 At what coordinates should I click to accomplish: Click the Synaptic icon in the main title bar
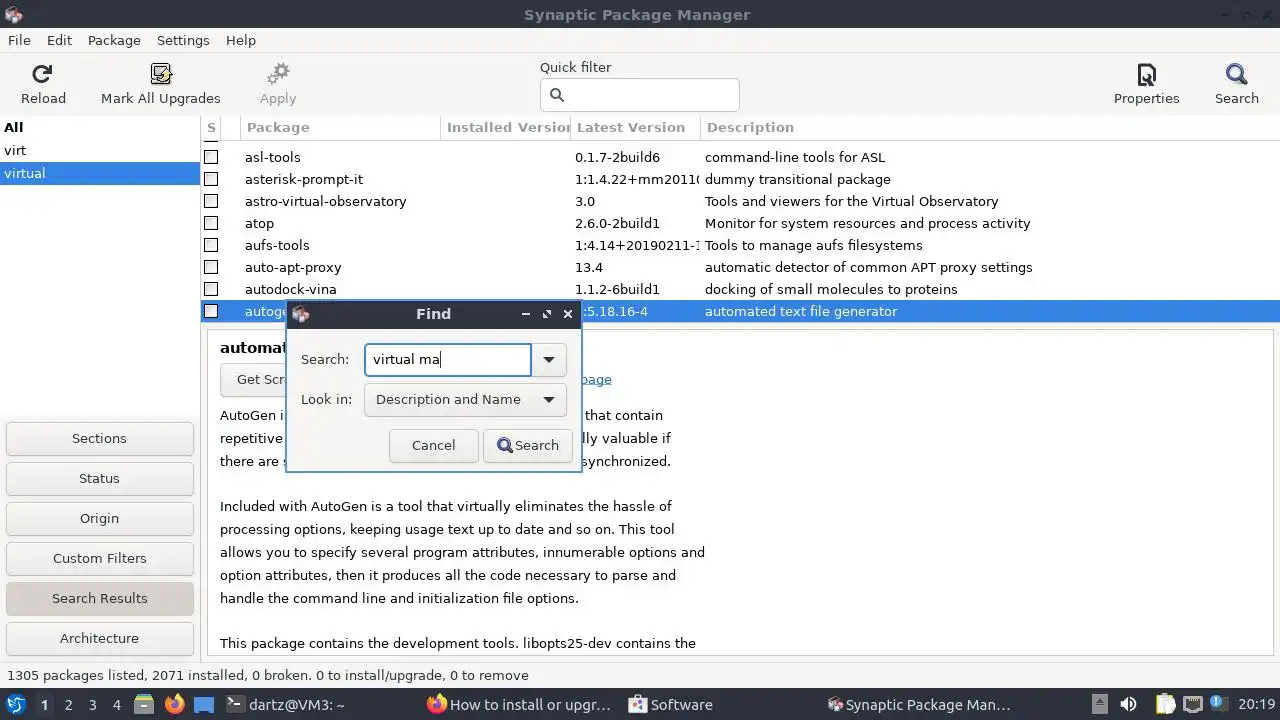pyautogui.click(x=13, y=14)
